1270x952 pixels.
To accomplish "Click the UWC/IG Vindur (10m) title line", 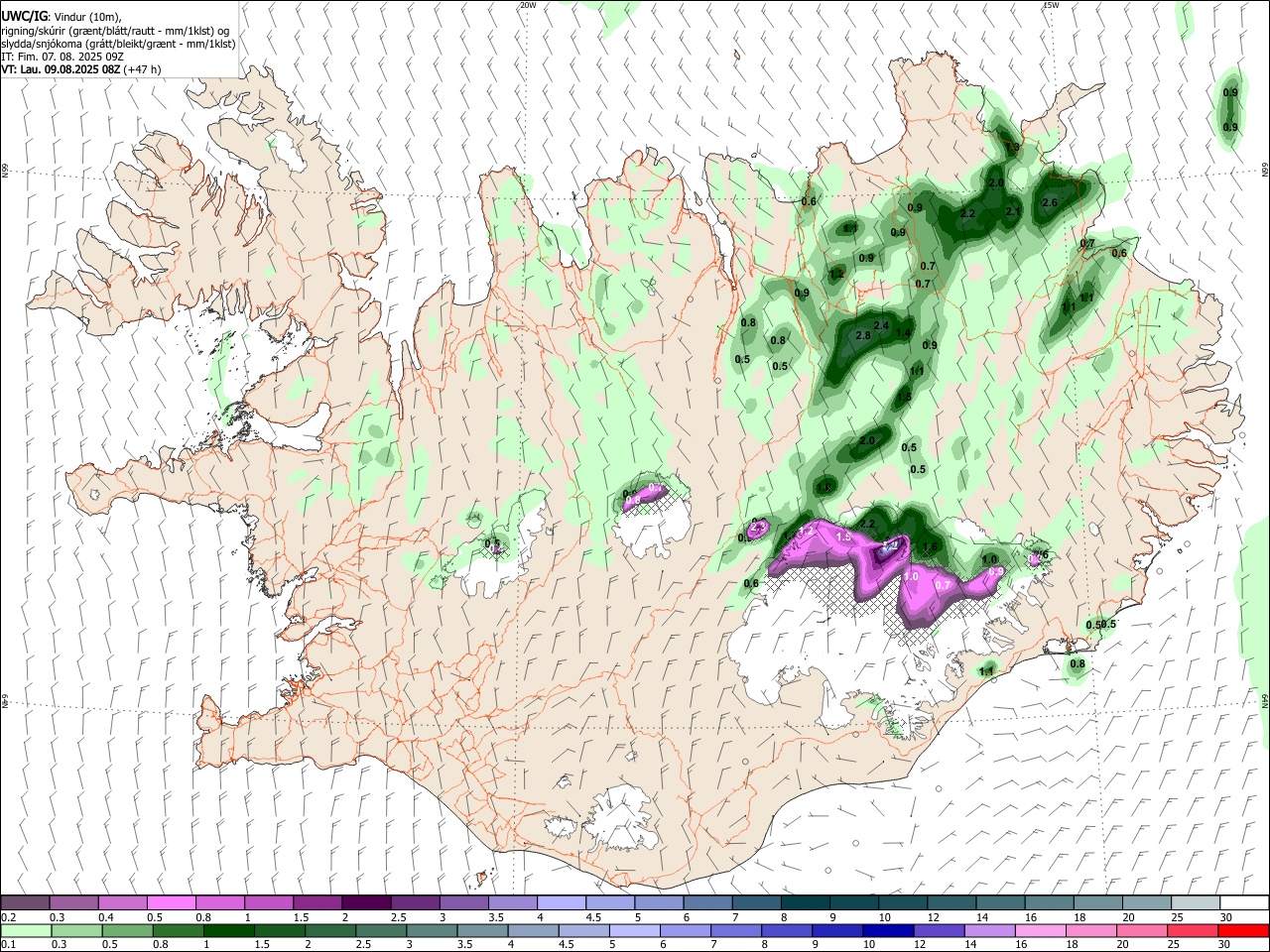I will pyautogui.click(x=62, y=17).
